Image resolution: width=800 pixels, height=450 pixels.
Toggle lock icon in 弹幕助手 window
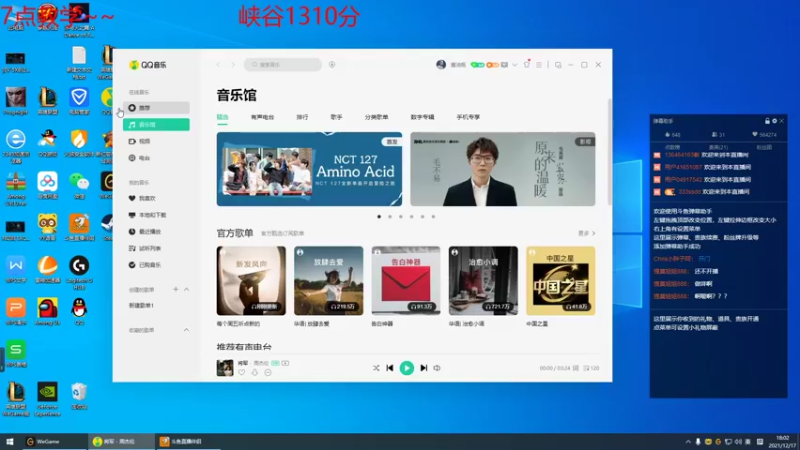[767, 121]
